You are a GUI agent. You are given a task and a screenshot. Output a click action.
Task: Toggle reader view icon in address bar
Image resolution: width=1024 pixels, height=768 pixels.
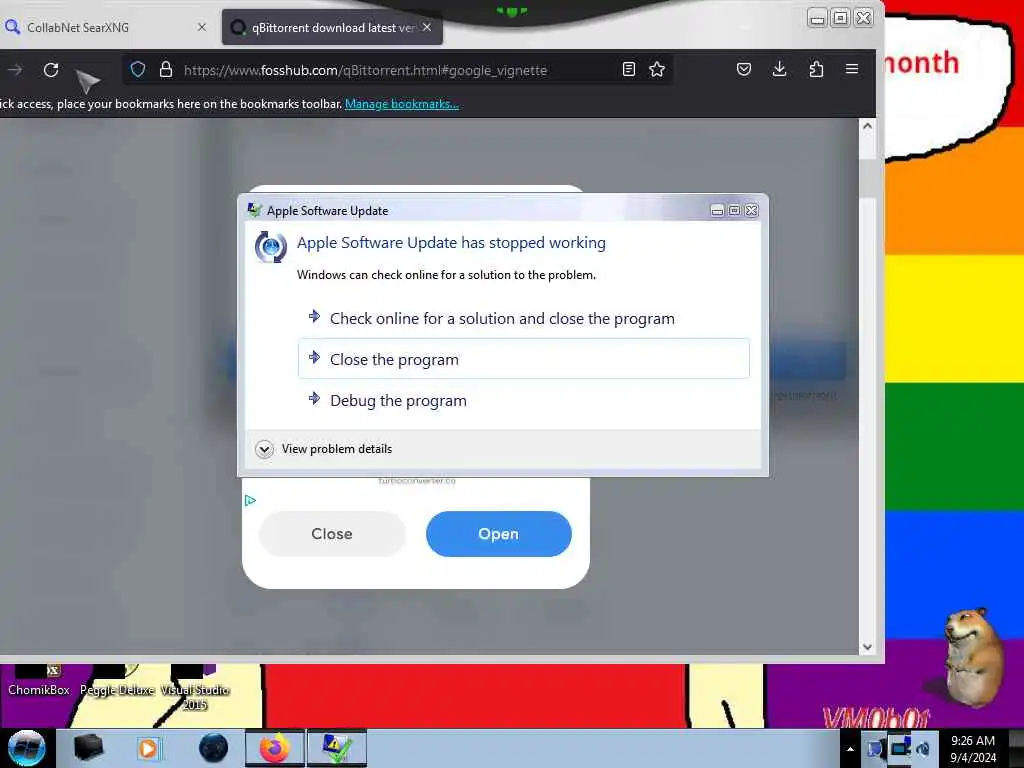[629, 69]
